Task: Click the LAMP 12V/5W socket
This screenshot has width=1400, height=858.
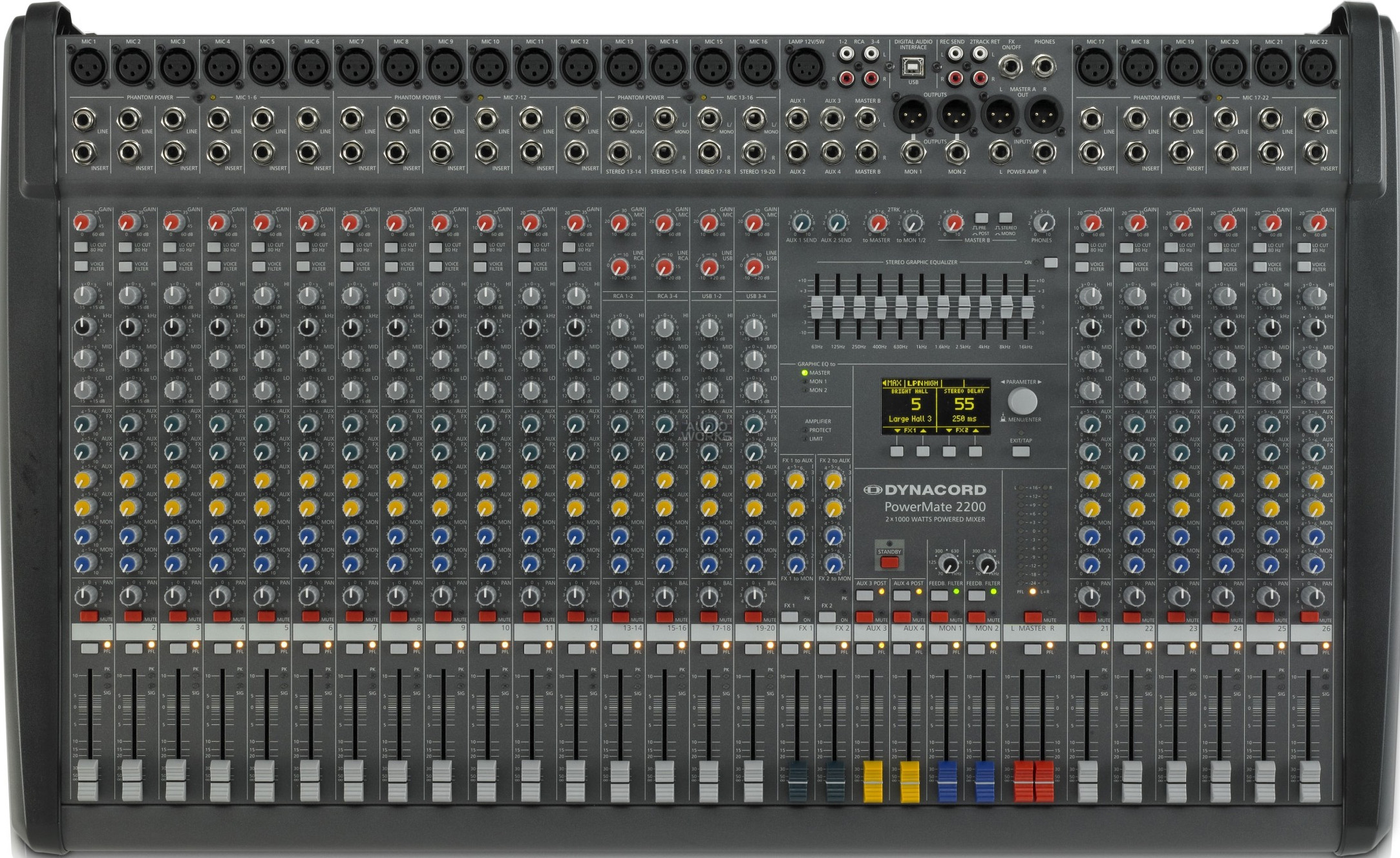Action: coord(806,67)
